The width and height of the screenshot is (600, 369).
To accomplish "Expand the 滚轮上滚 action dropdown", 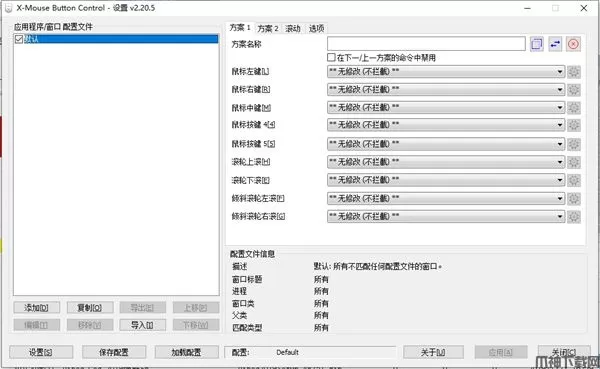I will click(446, 162).
